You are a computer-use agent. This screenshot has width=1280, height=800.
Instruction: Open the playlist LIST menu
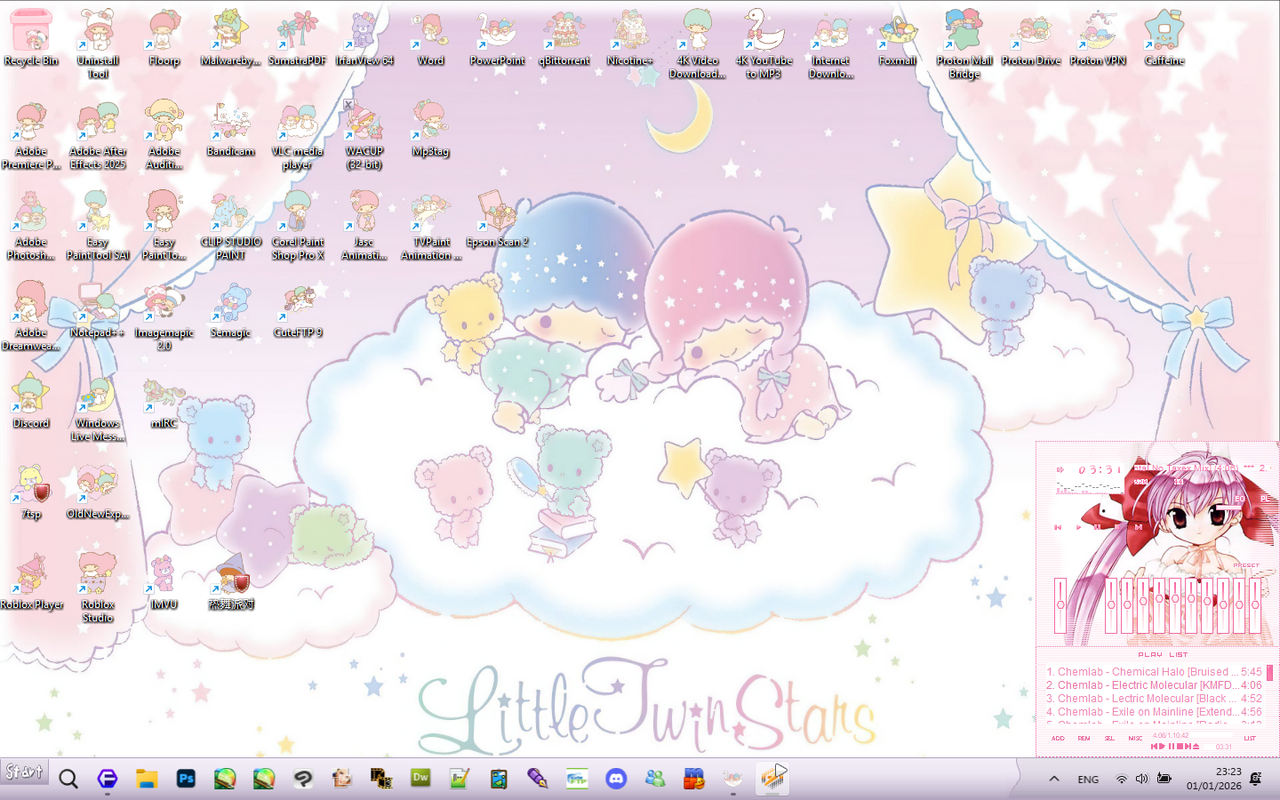click(x=1250, y=739)
